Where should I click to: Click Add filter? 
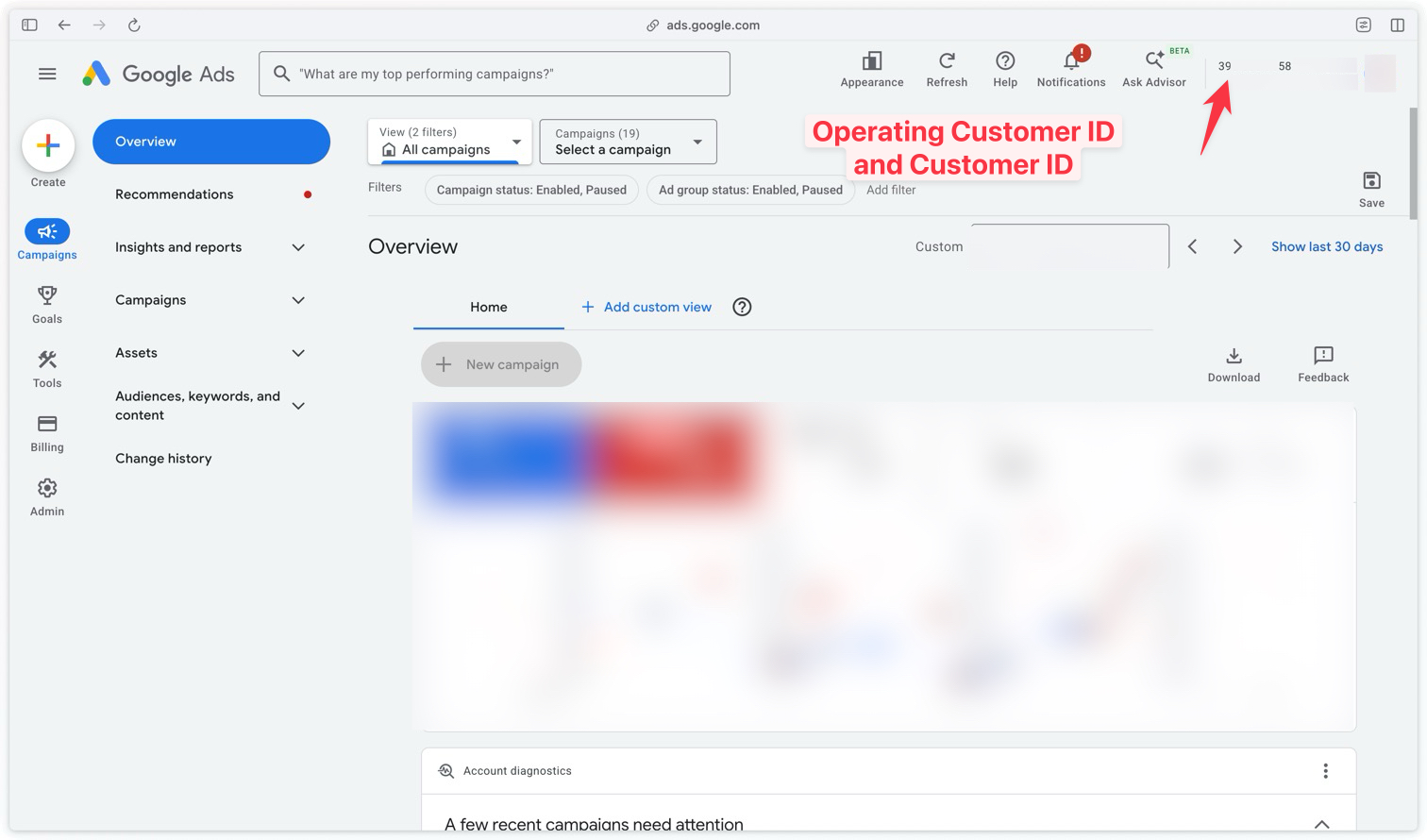click(891, 190)
